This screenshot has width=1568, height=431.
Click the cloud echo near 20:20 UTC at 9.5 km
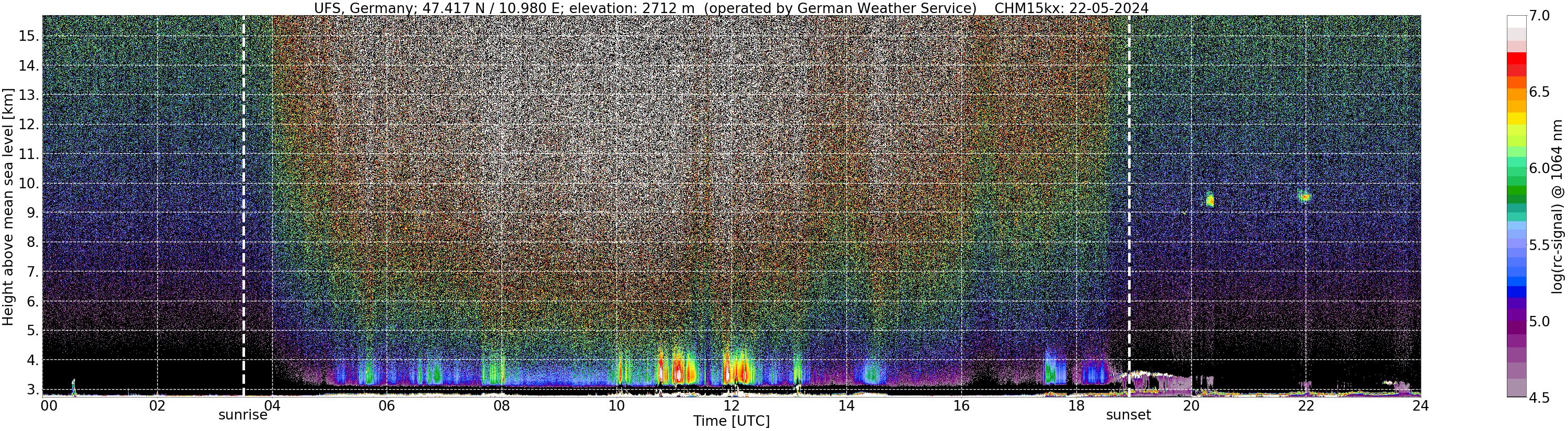(x=1210, y=200)
